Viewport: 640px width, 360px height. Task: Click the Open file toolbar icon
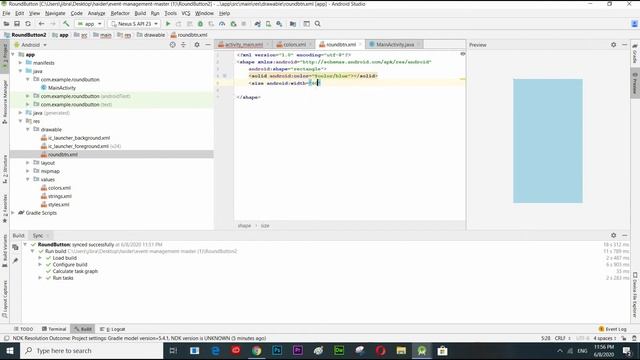(x=6, y=24)
